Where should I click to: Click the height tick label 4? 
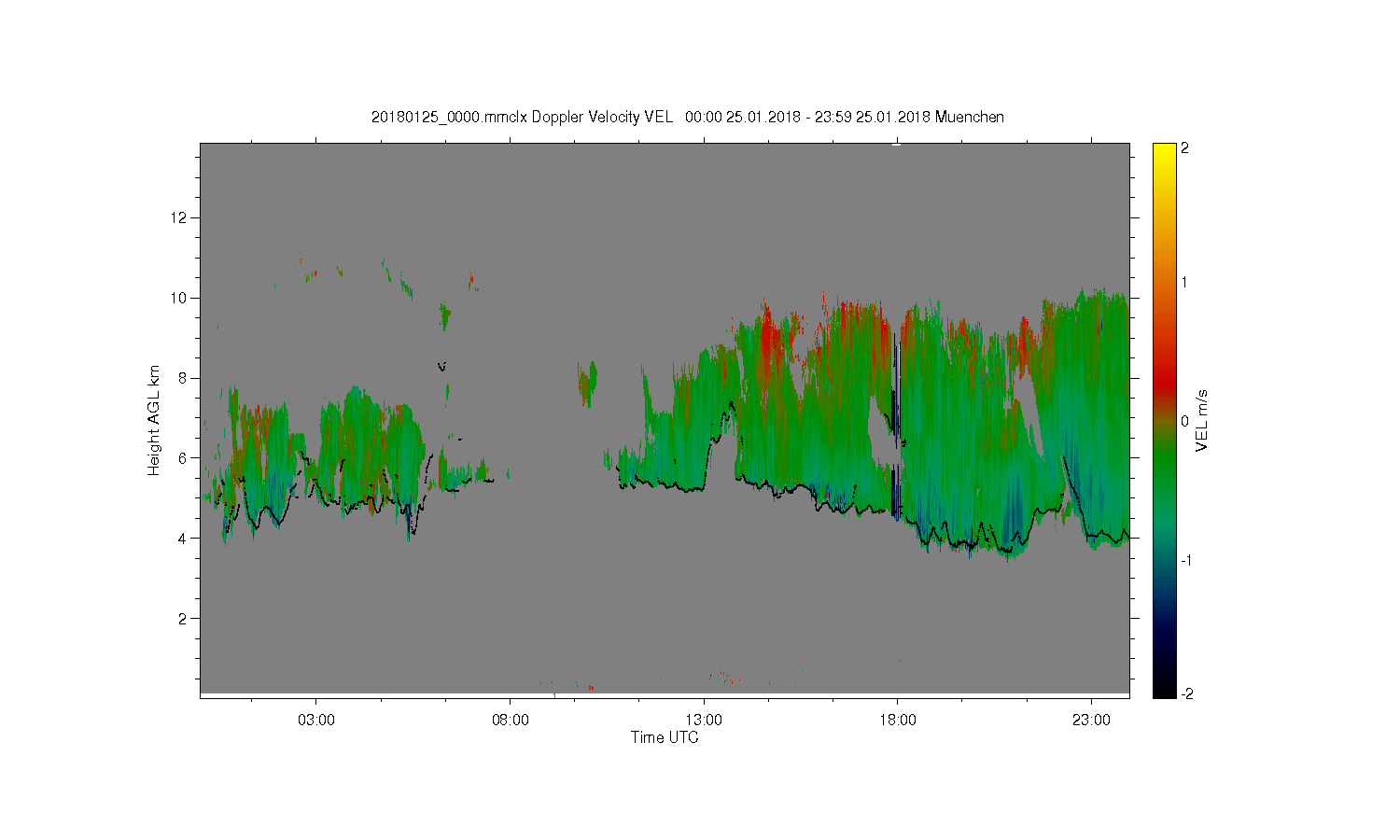tap(183, 538)
